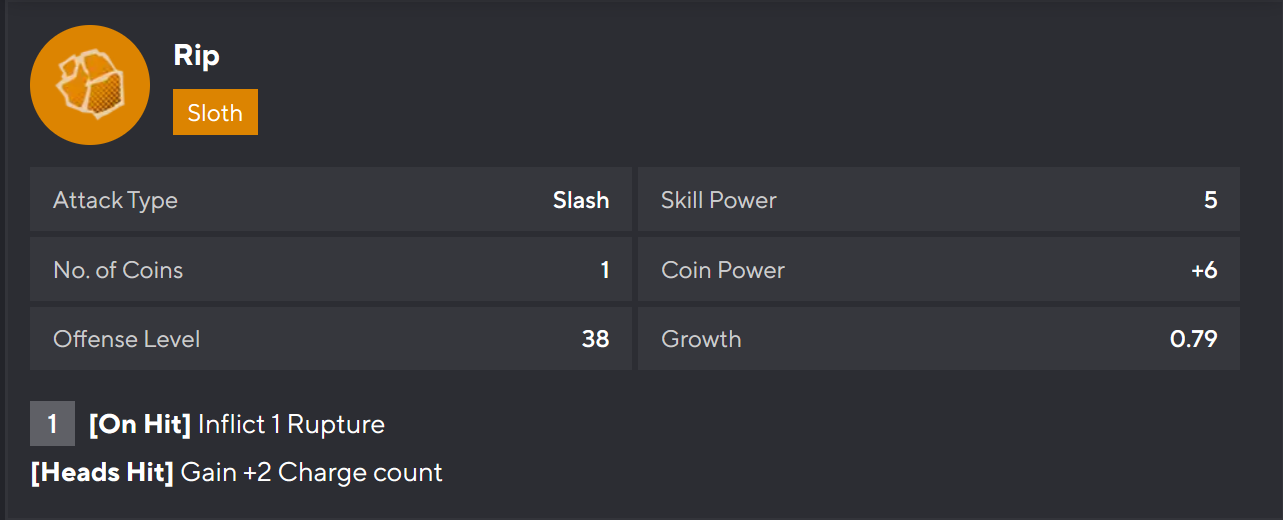The image size is (1283, 520).
Task: Click the Growth value 0.79
Action: 1193,339
